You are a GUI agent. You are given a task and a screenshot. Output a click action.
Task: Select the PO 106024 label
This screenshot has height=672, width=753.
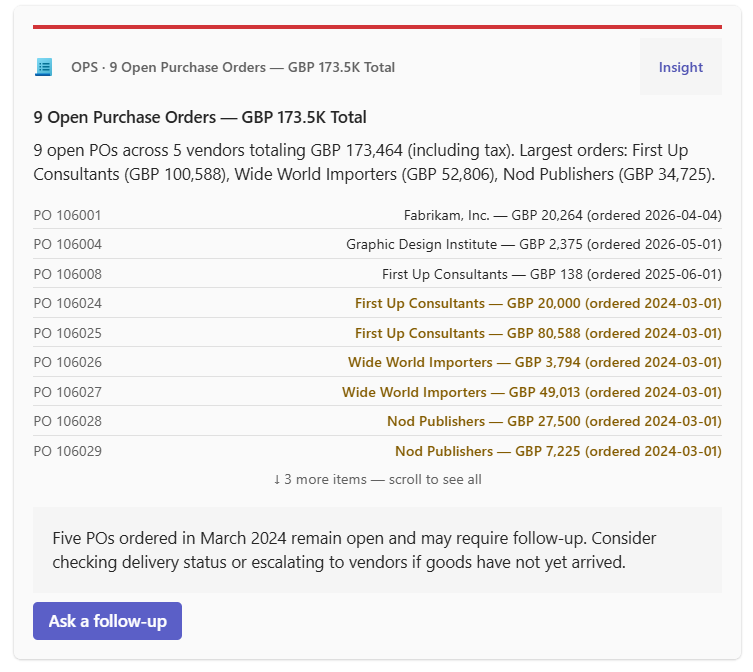click(x=68, y=304)
